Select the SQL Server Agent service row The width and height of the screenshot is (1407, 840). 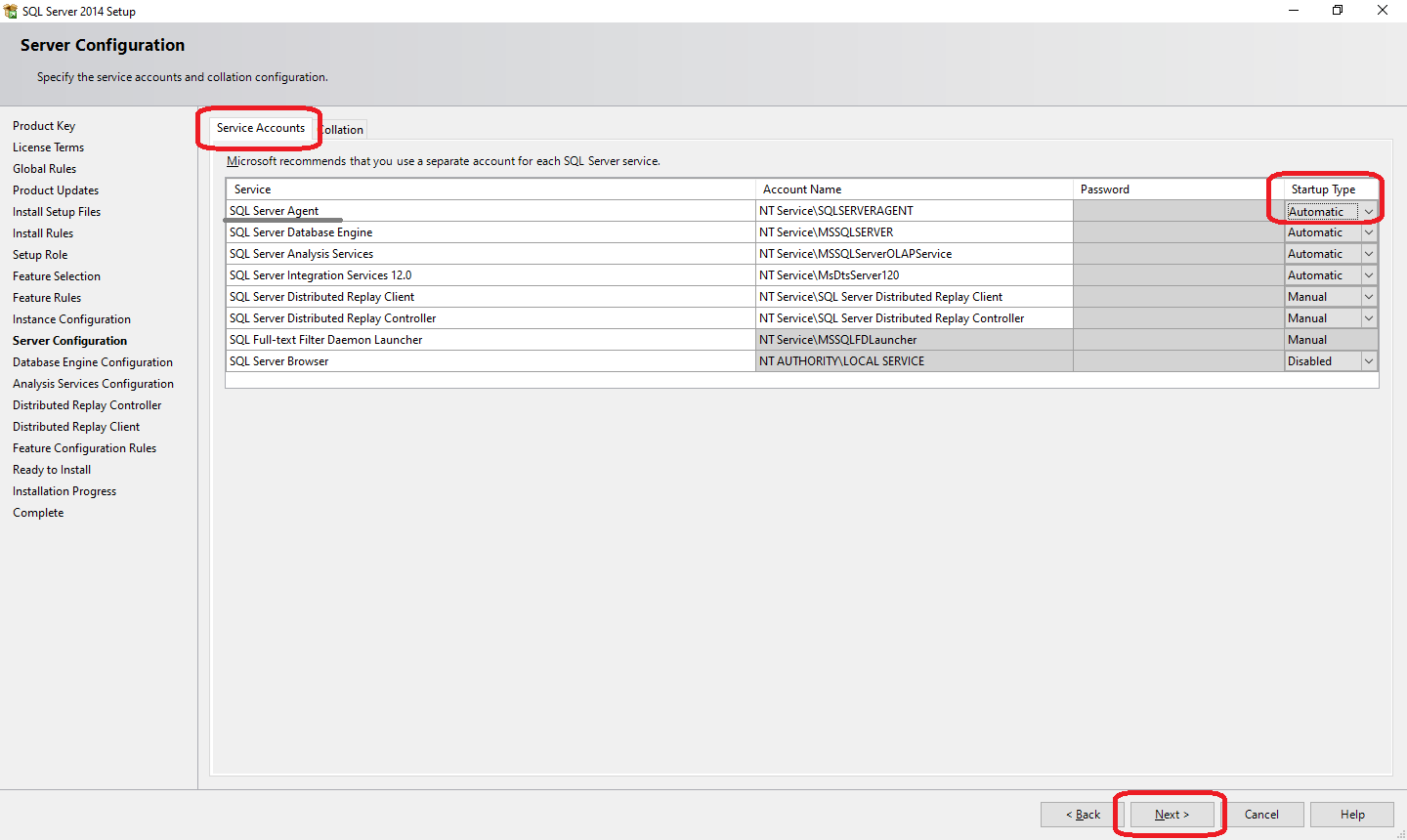(490, 211)
